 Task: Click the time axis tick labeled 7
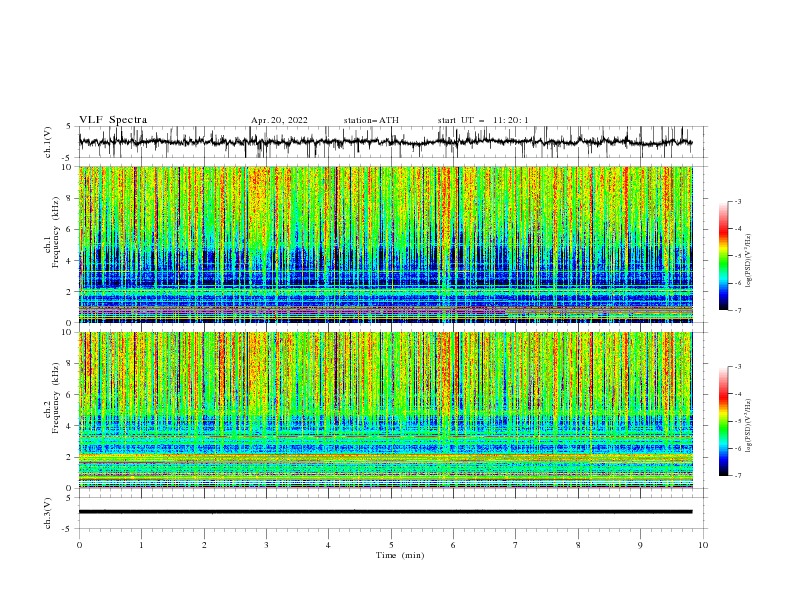(516, 545)
